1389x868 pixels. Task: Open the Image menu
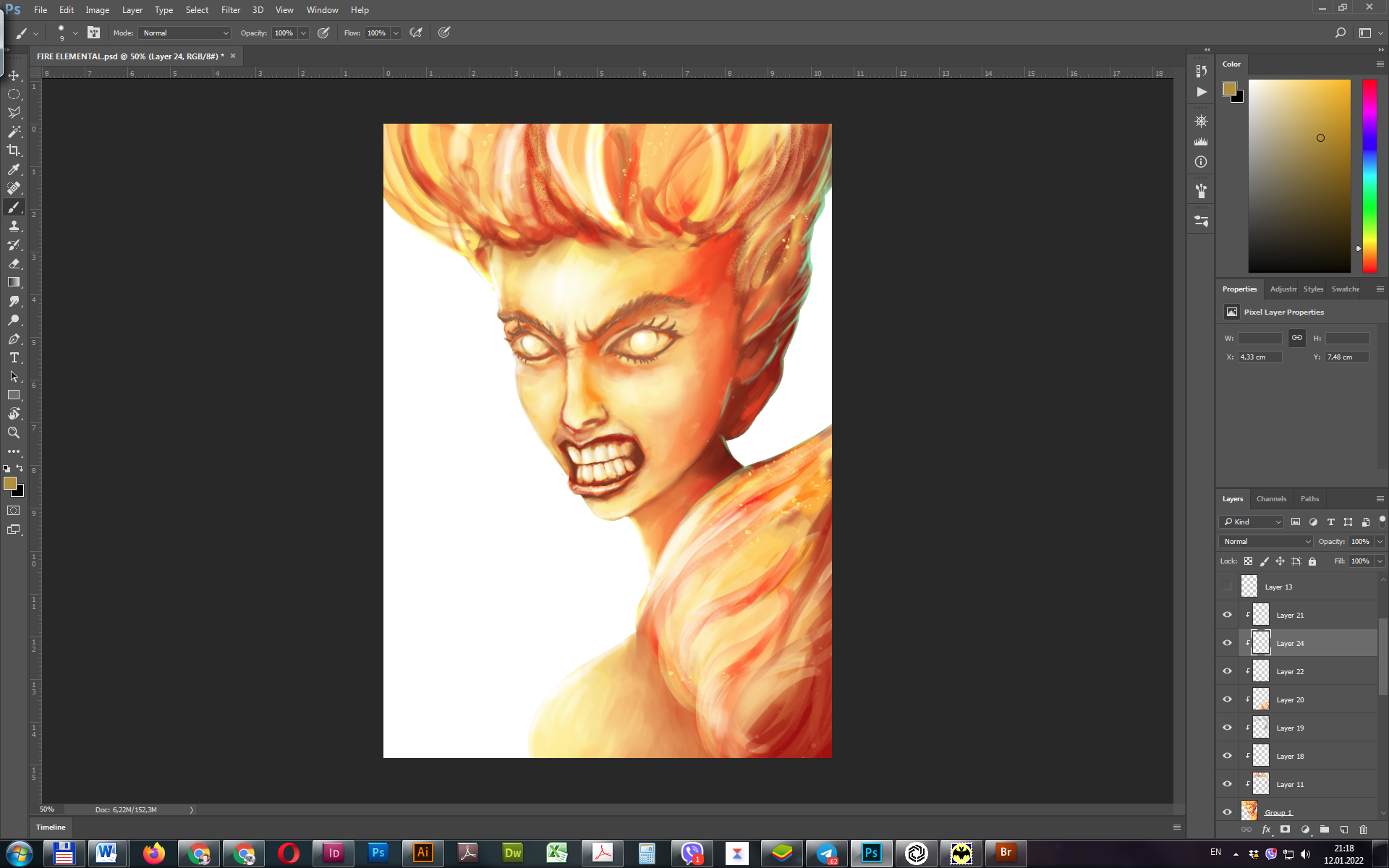[97, 10]
